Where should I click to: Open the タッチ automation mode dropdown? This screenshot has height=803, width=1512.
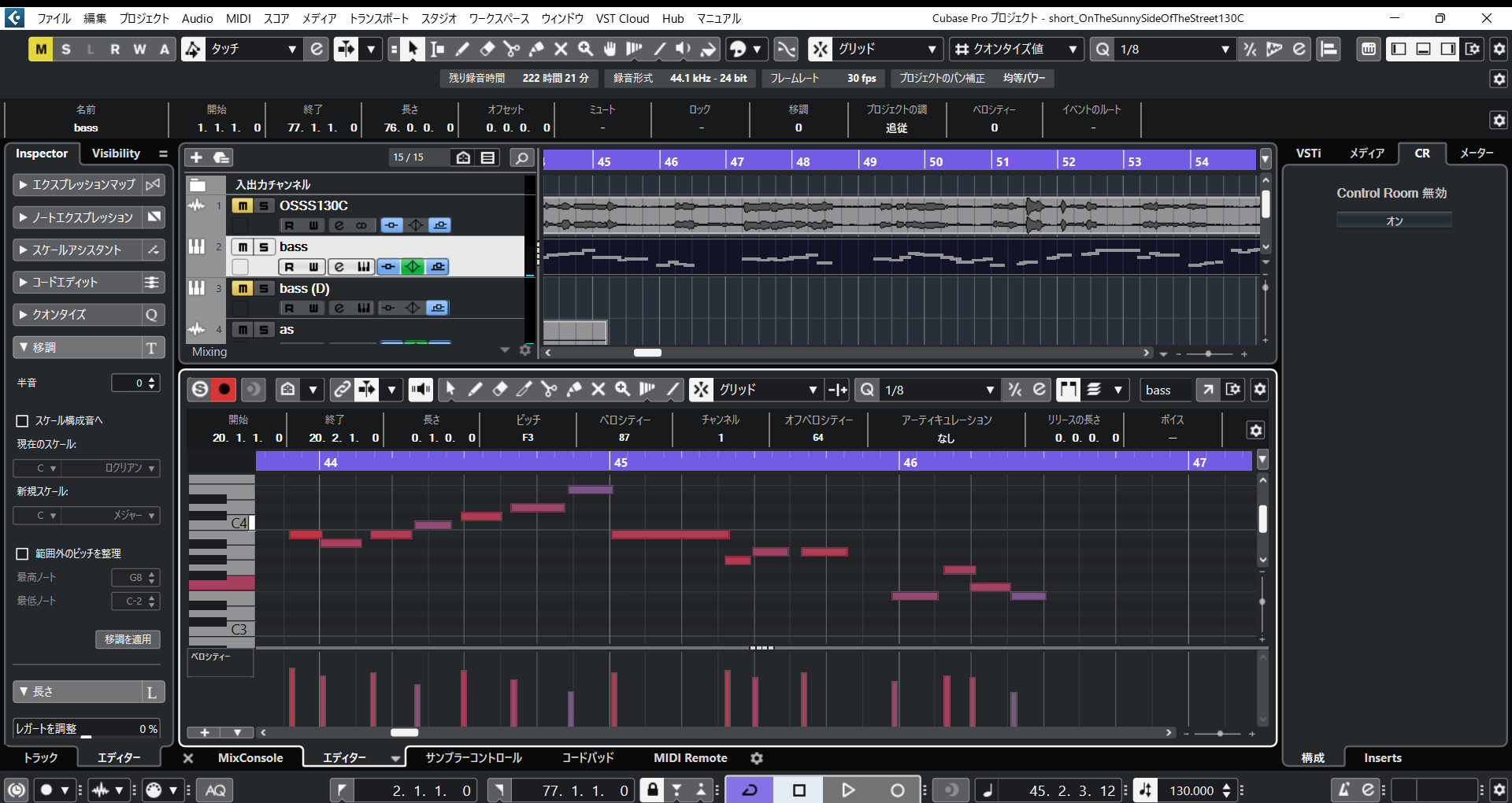pyautogui.click(x=253, y=49)
